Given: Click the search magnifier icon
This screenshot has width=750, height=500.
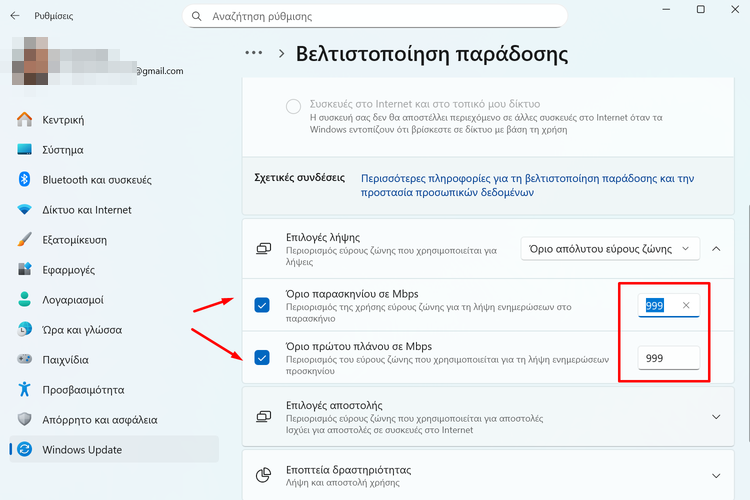Looking at the screenshot, I should coord(194,17).
